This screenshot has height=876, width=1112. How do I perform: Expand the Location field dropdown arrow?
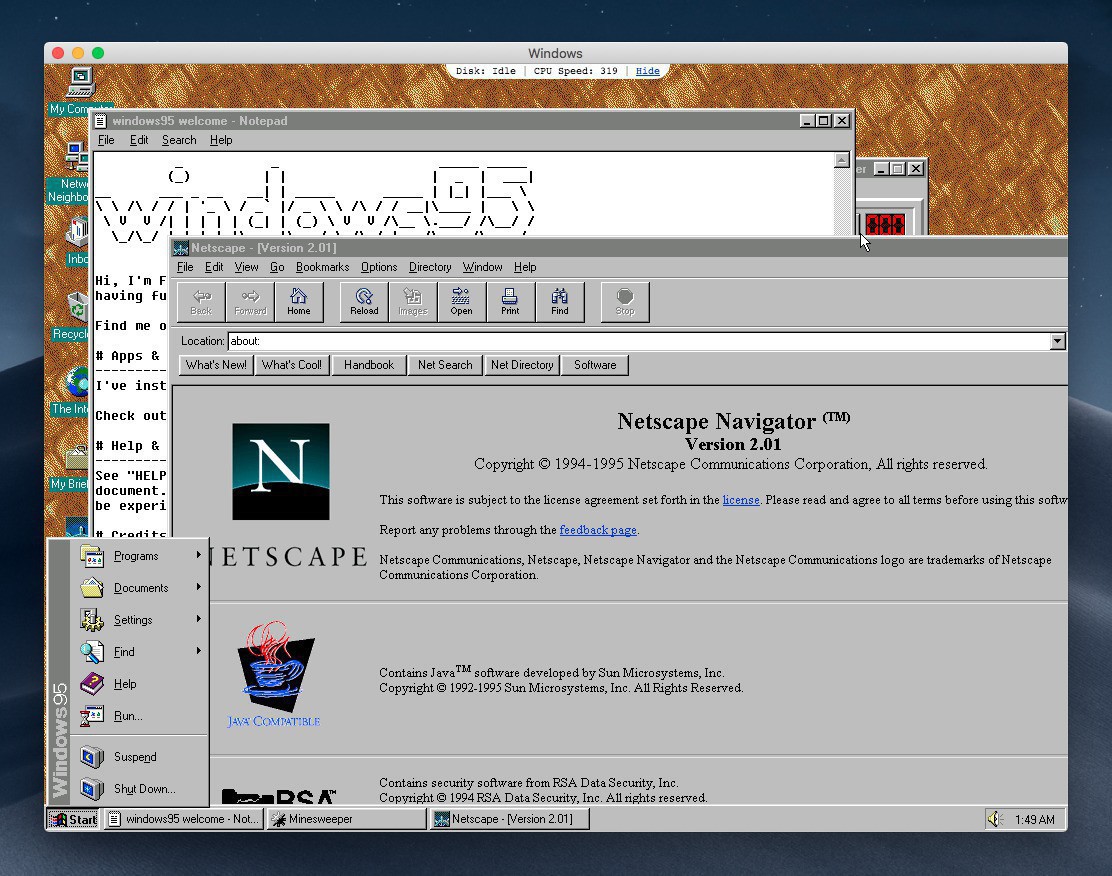click(x=1057, y=341)
